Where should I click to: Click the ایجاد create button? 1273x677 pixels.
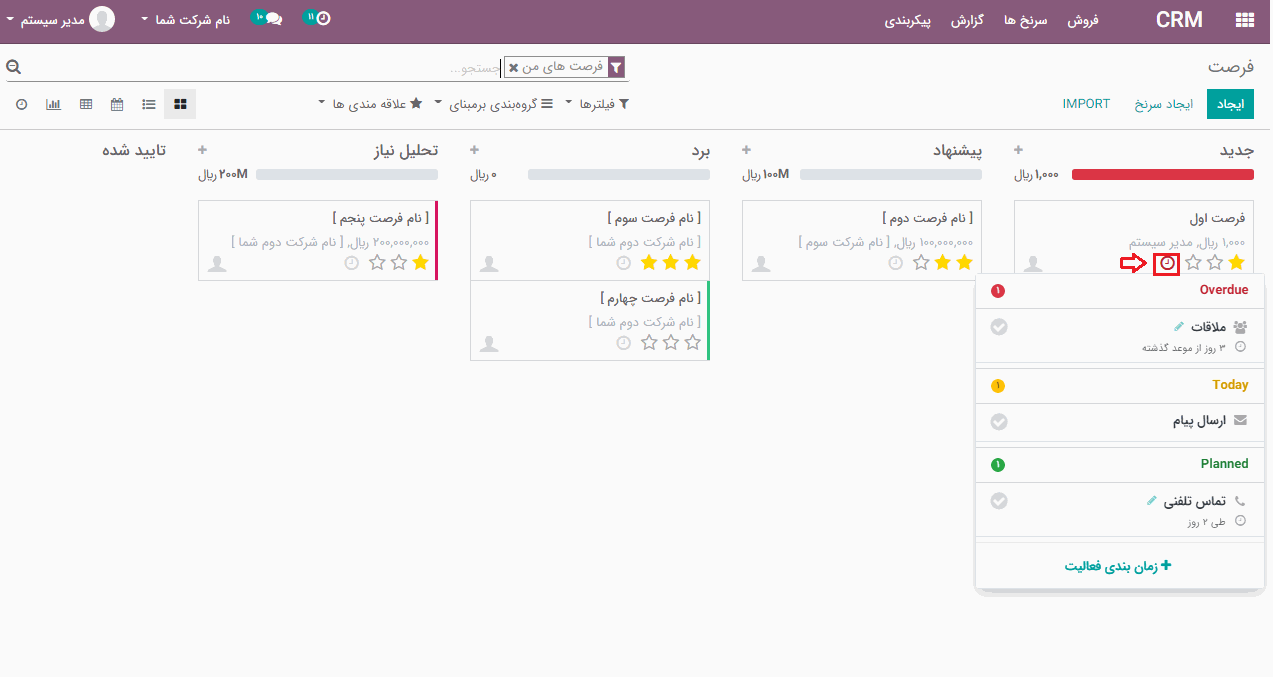[1230, 104]
